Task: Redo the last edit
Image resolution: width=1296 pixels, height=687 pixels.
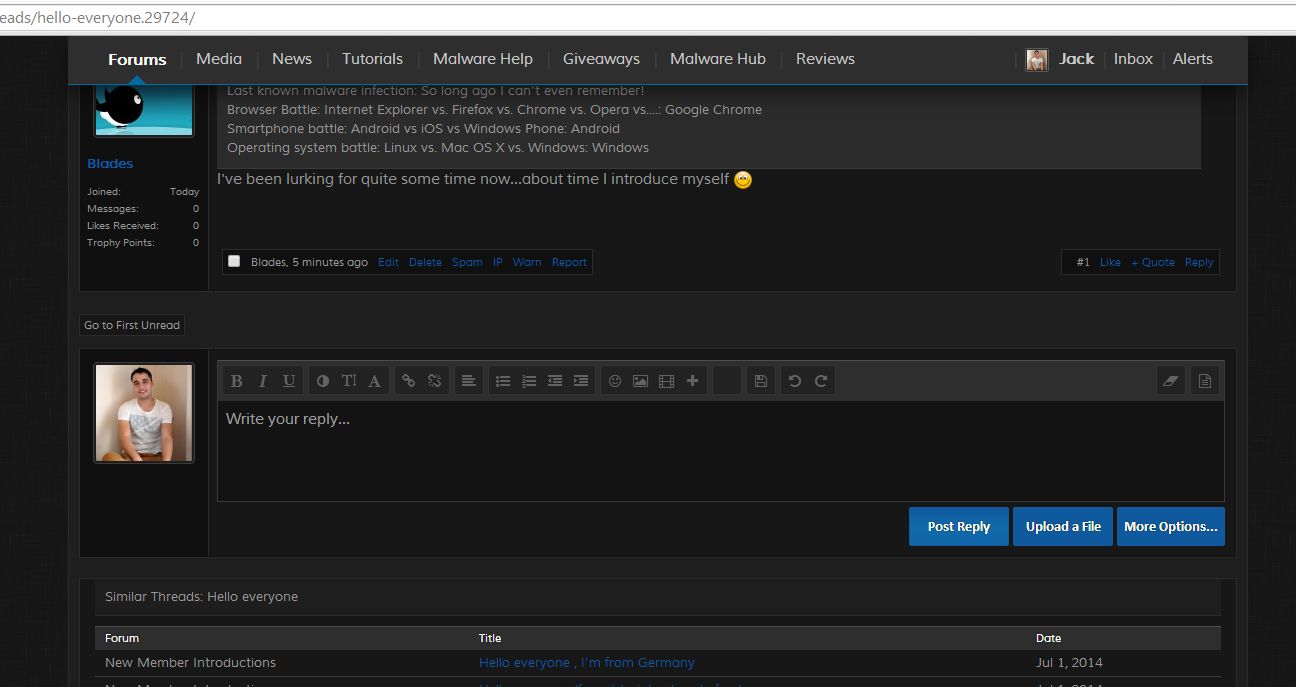Action: [821, 381]
